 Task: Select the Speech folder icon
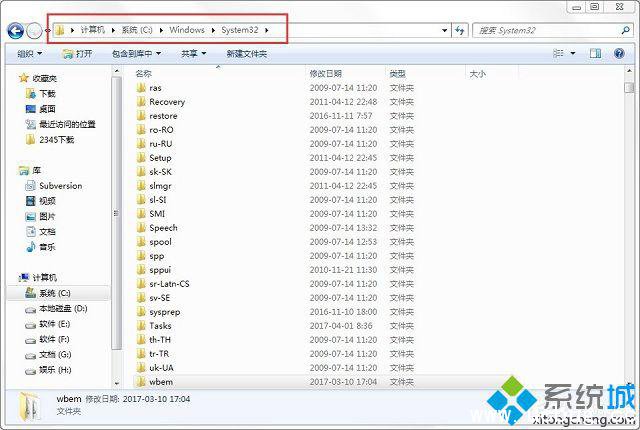(x=141, y=228)
